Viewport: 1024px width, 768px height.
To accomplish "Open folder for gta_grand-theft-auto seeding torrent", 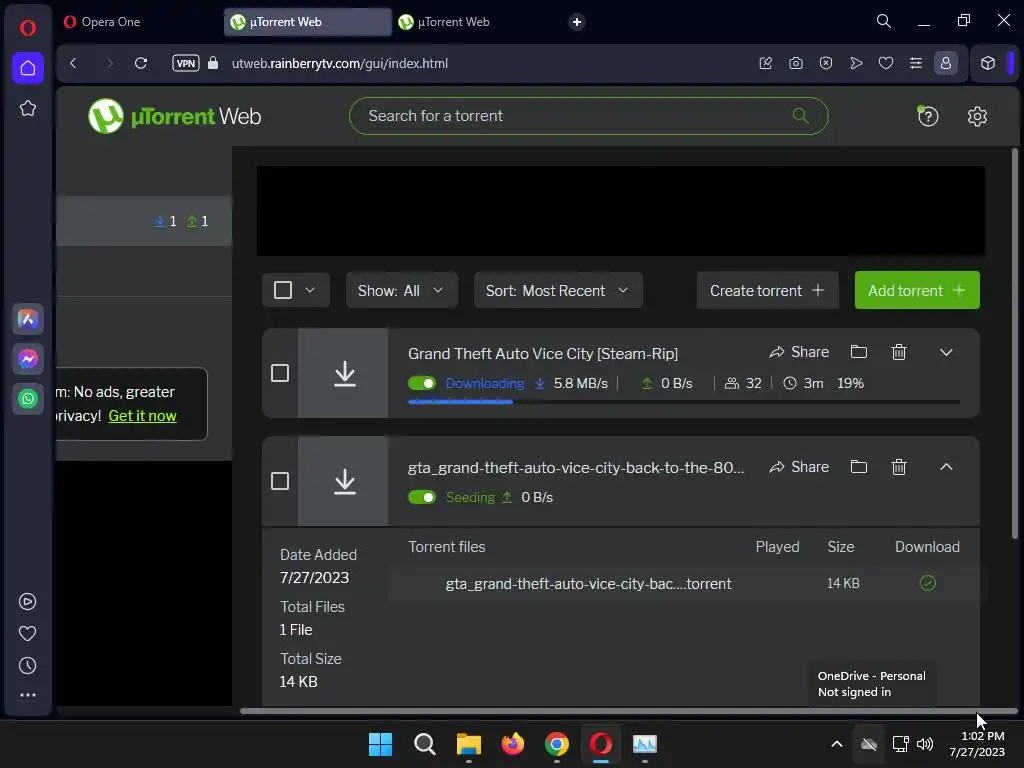I will pyautogui.click(x=859, y=466).
